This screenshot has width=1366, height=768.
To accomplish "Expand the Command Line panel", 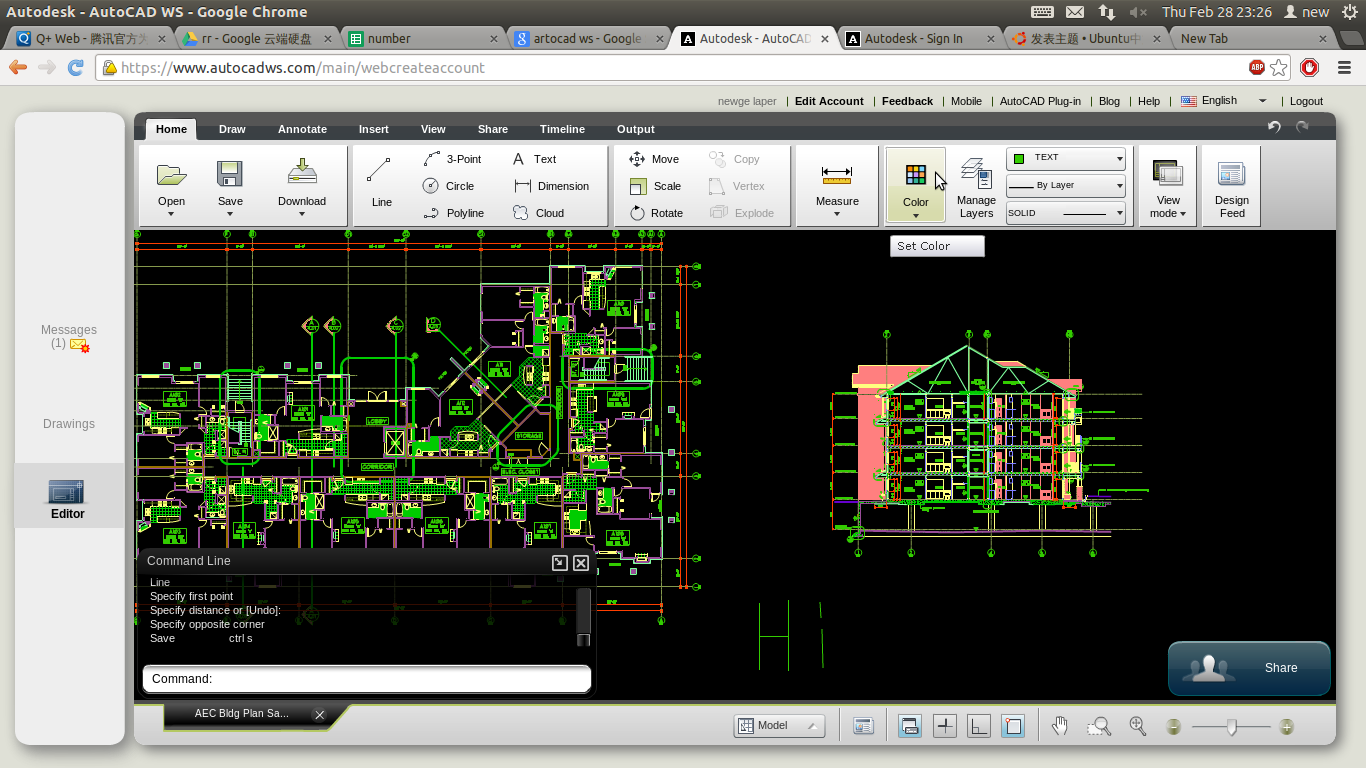I will 560,562.
